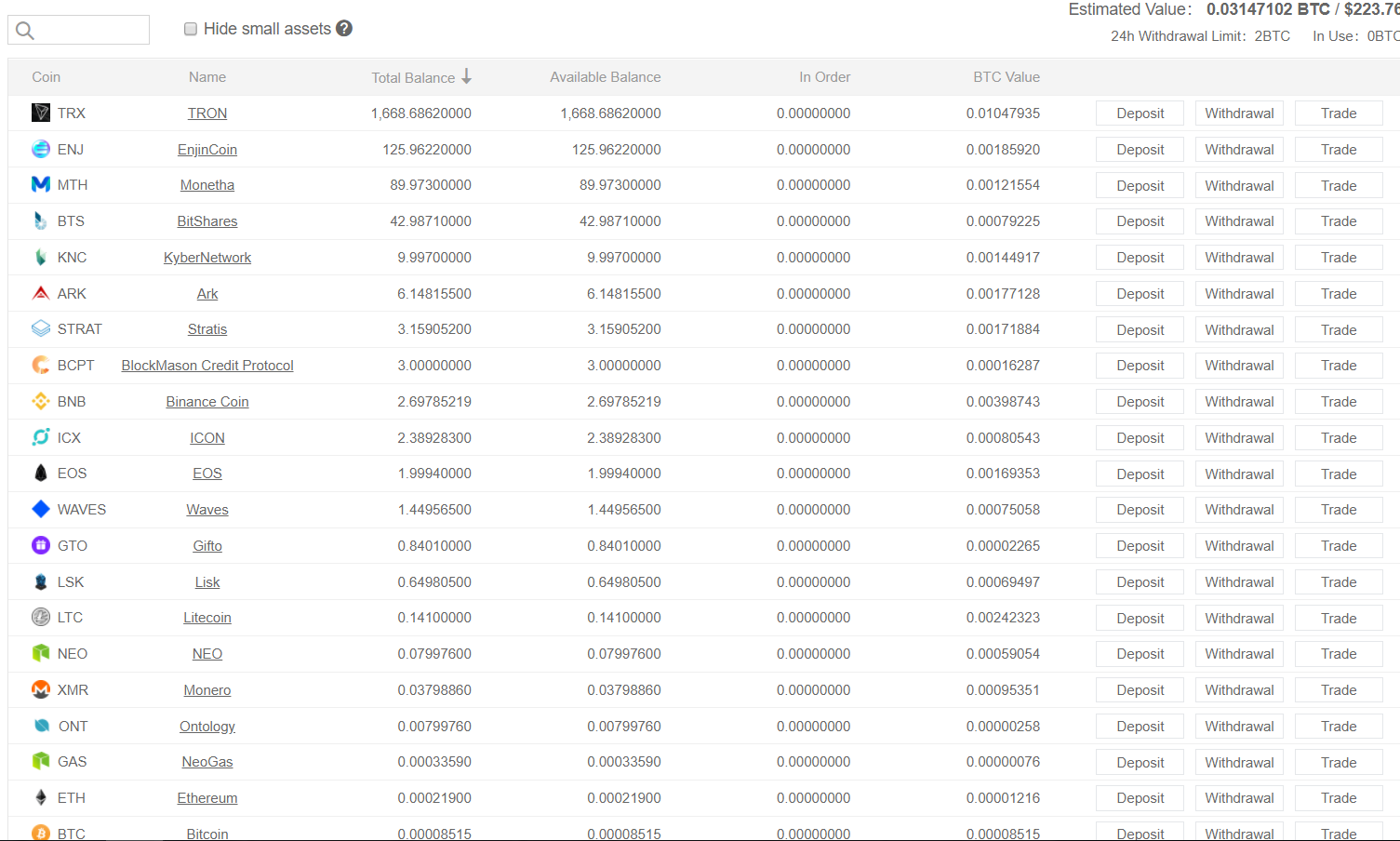This screenshot has height=841, width=1400.
Task: Sort by Total Balance column header
Action: 413,78
